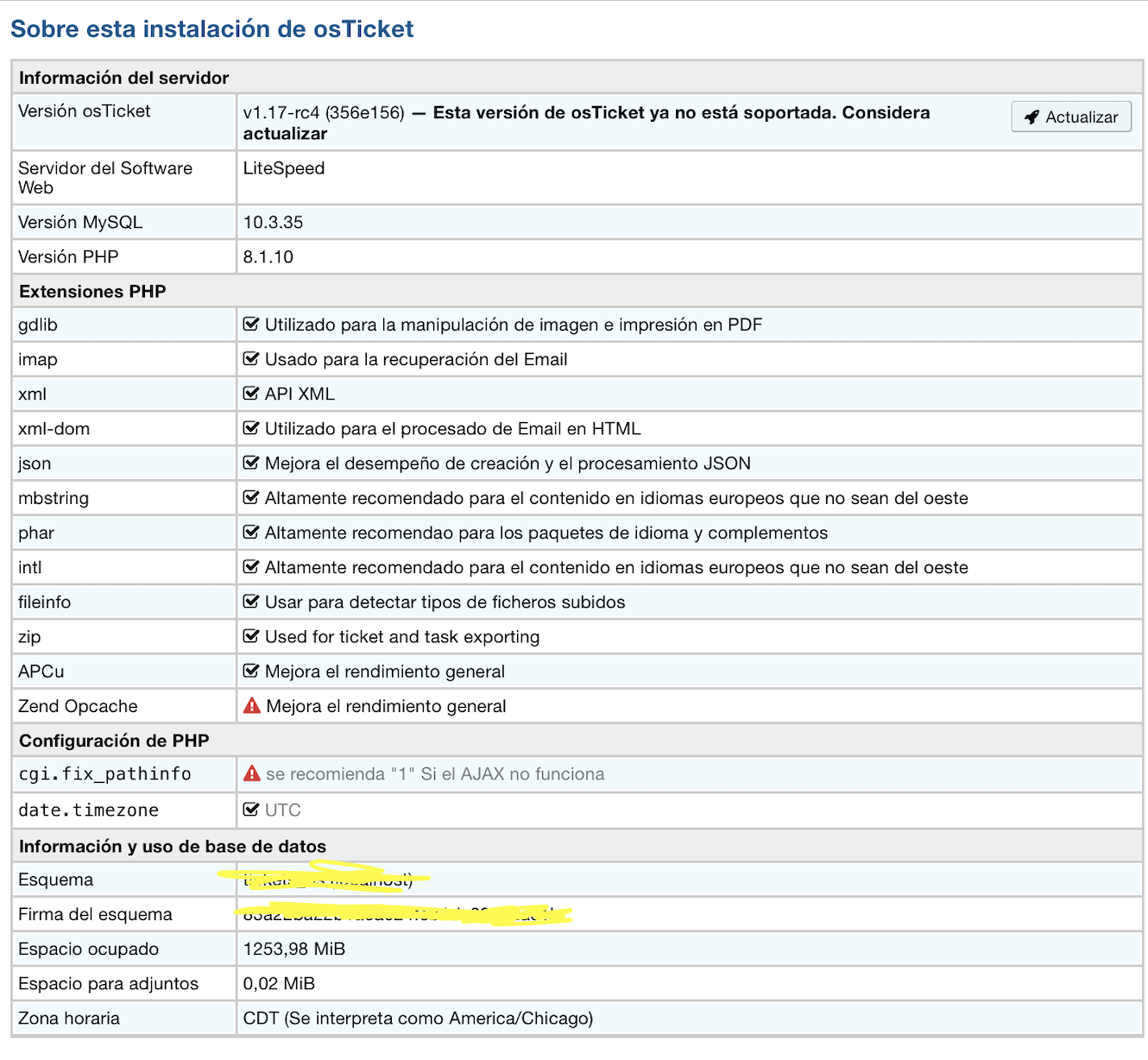Click the date.timezone UTC check icon
The image size is (1148, 1060).
tap(251, 810)
